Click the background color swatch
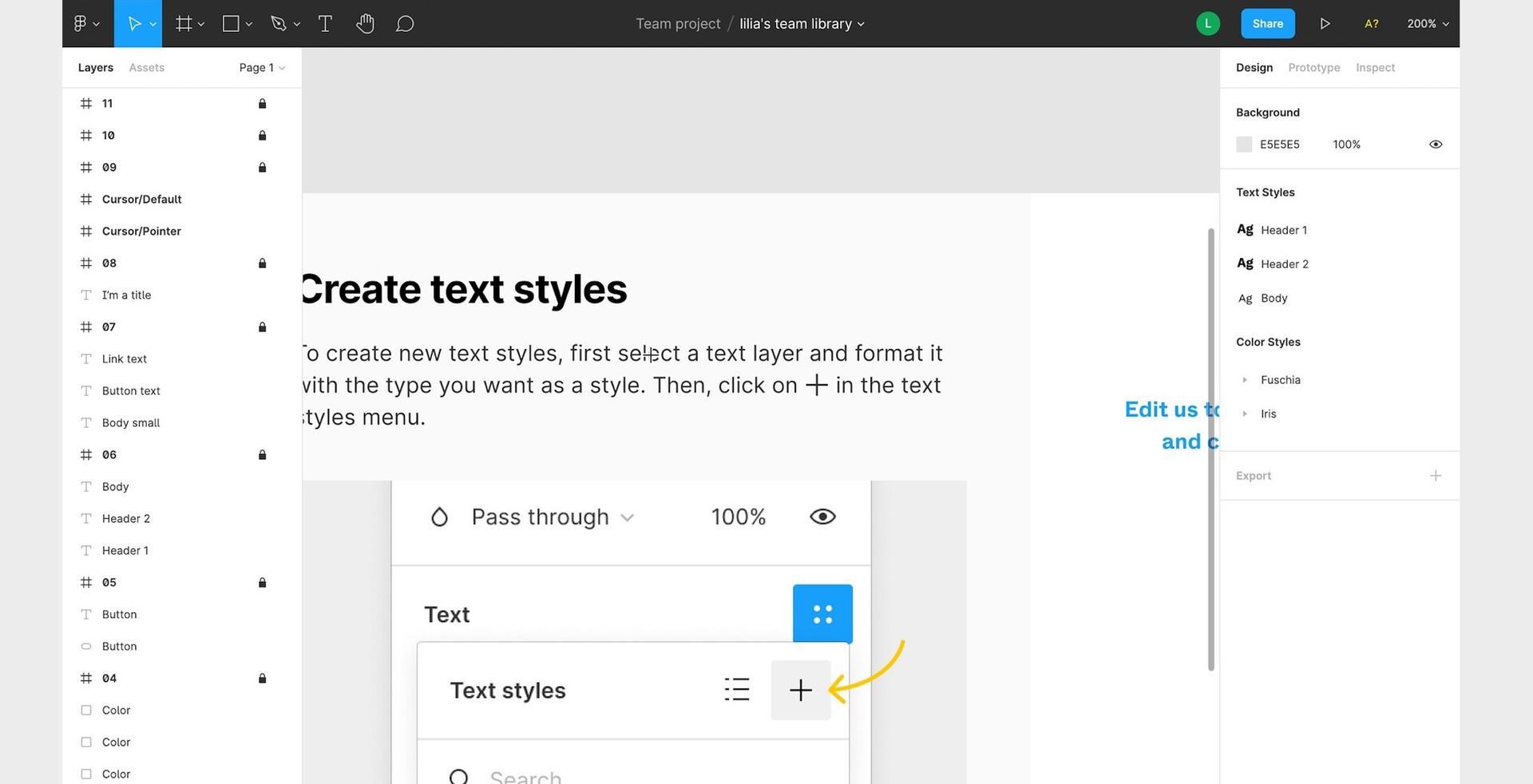This screenshot has width=1533, height=784. click(1244, 145)
